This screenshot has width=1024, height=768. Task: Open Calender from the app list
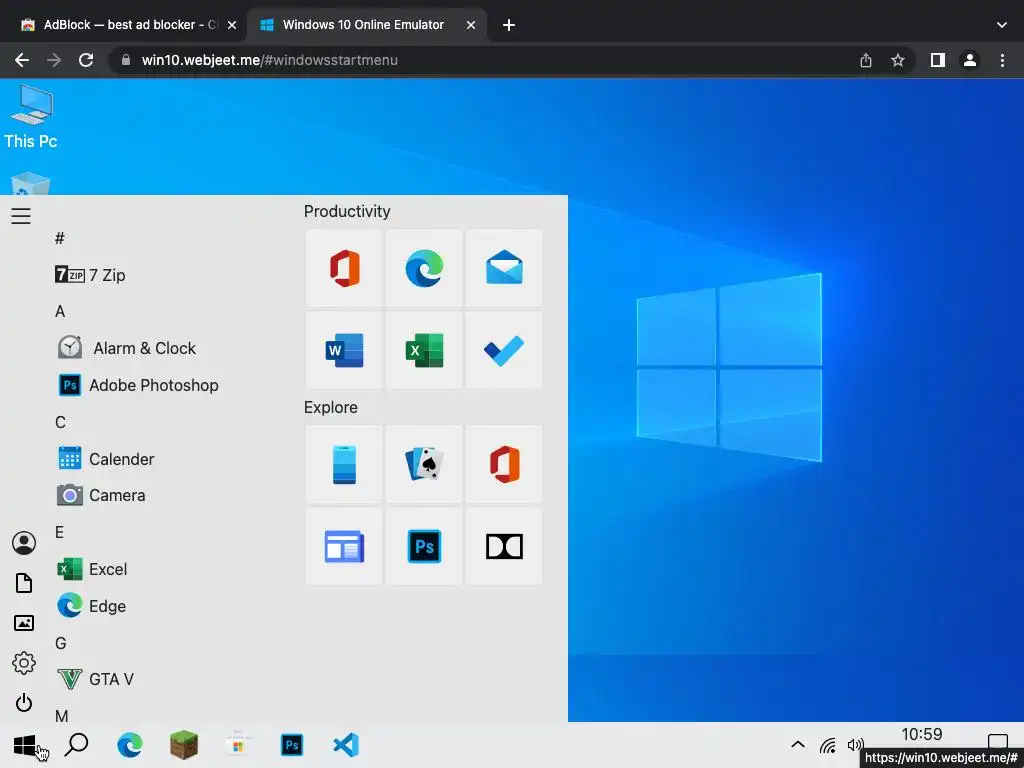pyautogui.click(x=106, y=459)
